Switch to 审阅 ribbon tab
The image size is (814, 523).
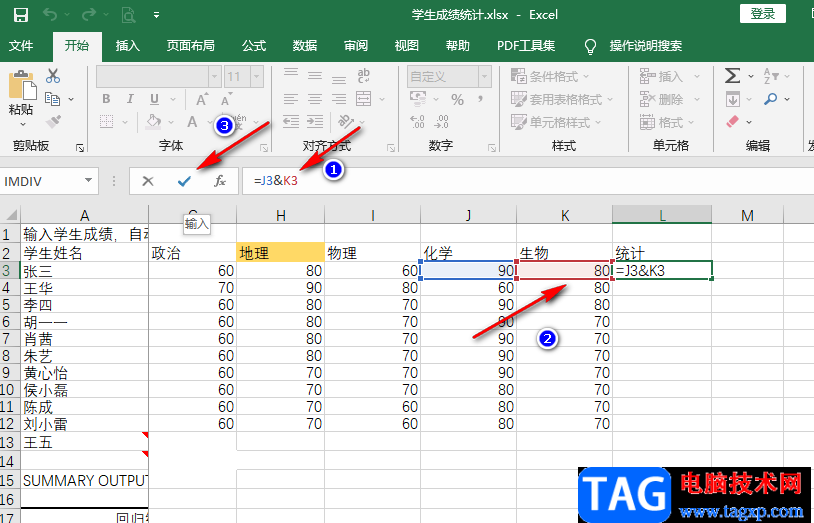(x=356, y=46)
